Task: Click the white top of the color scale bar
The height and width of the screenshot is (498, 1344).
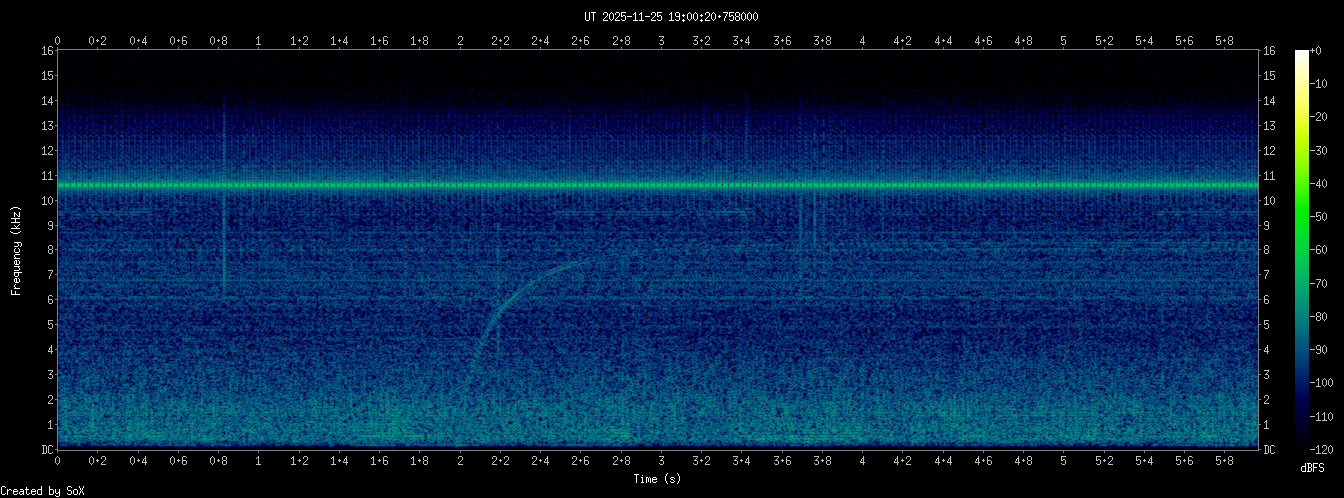Action: click(1301, 58)
